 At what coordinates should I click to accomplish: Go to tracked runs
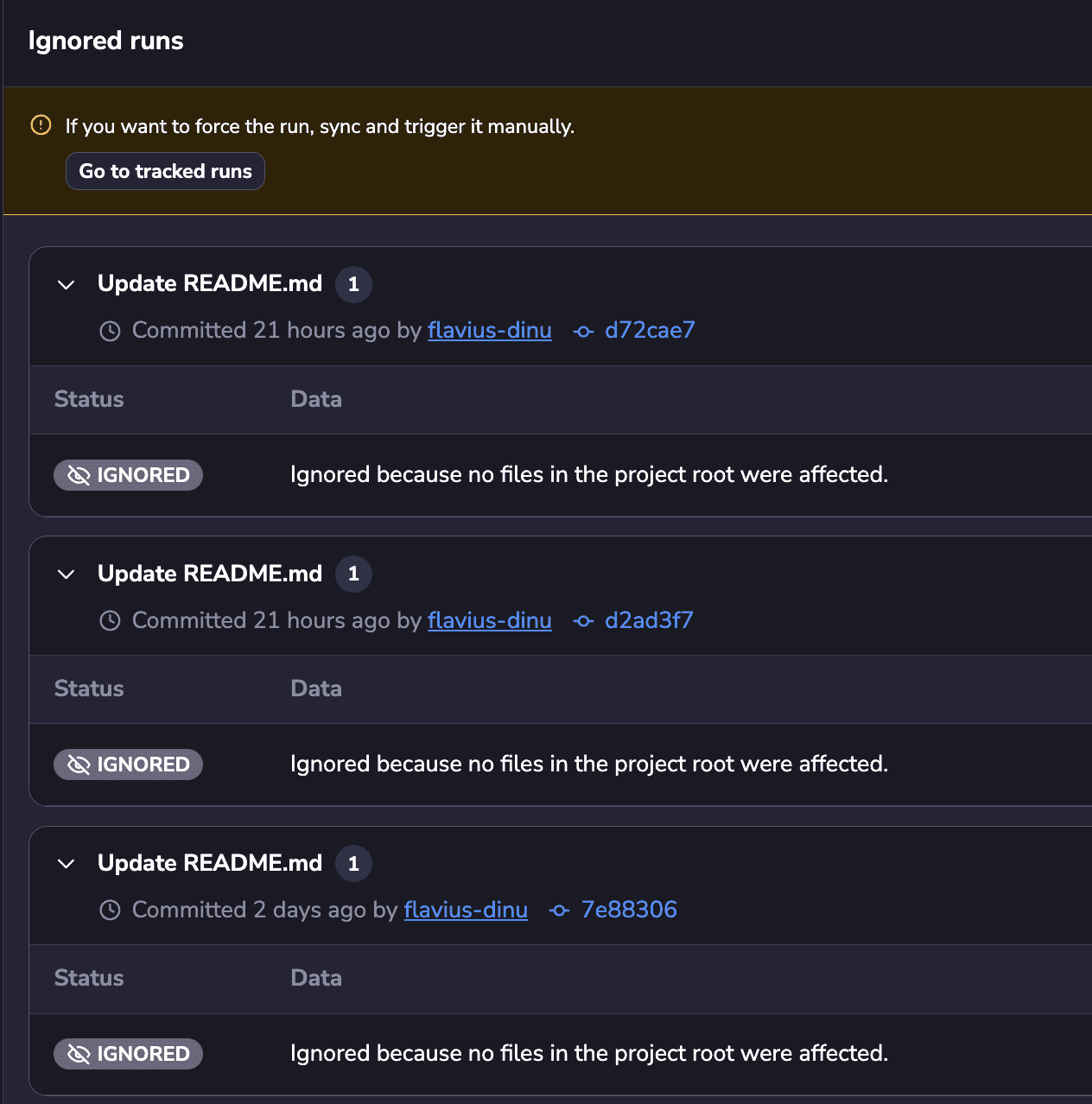coord(165,171)
